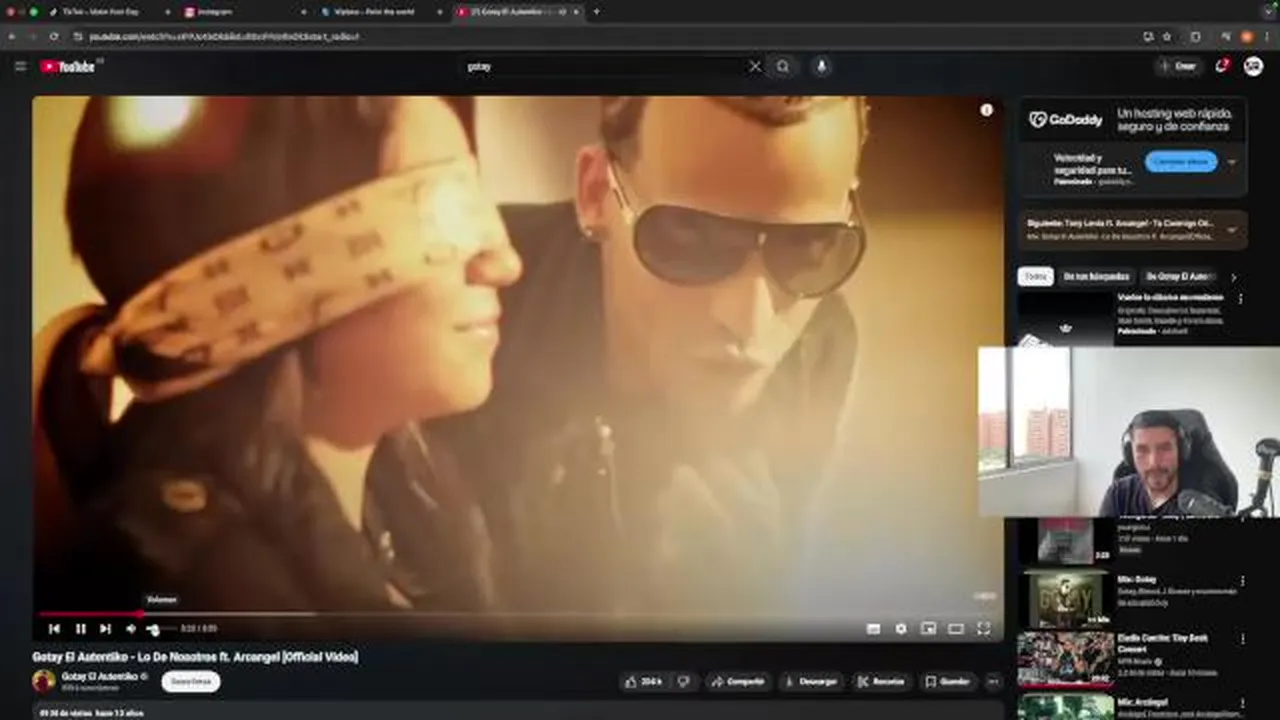Open options for Tiny Desk Concert video
1280x720 pixels.
coord(1242,639)
